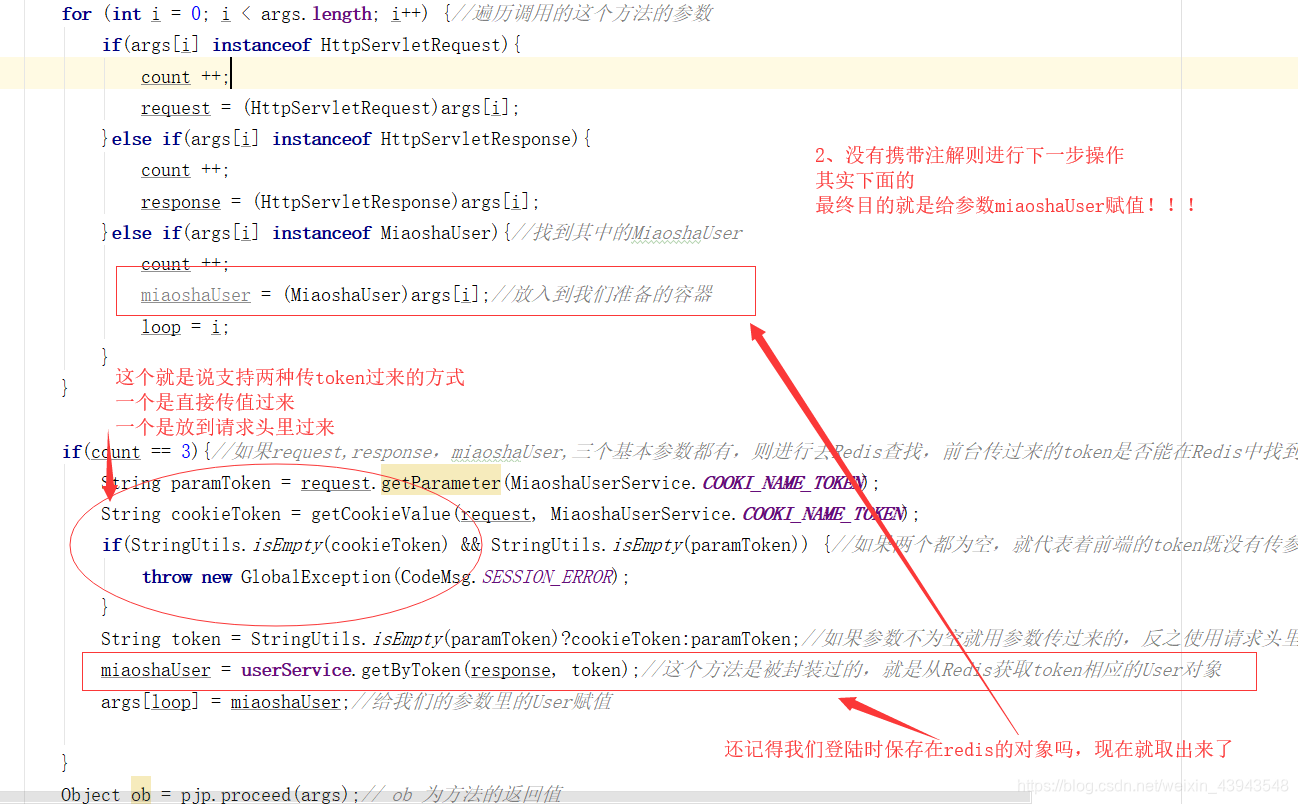The height and width of the screenshot is (804, 1298).
Task: Click the comment "遍历调用的这个方法的参数"
Action: coord(592,13)
